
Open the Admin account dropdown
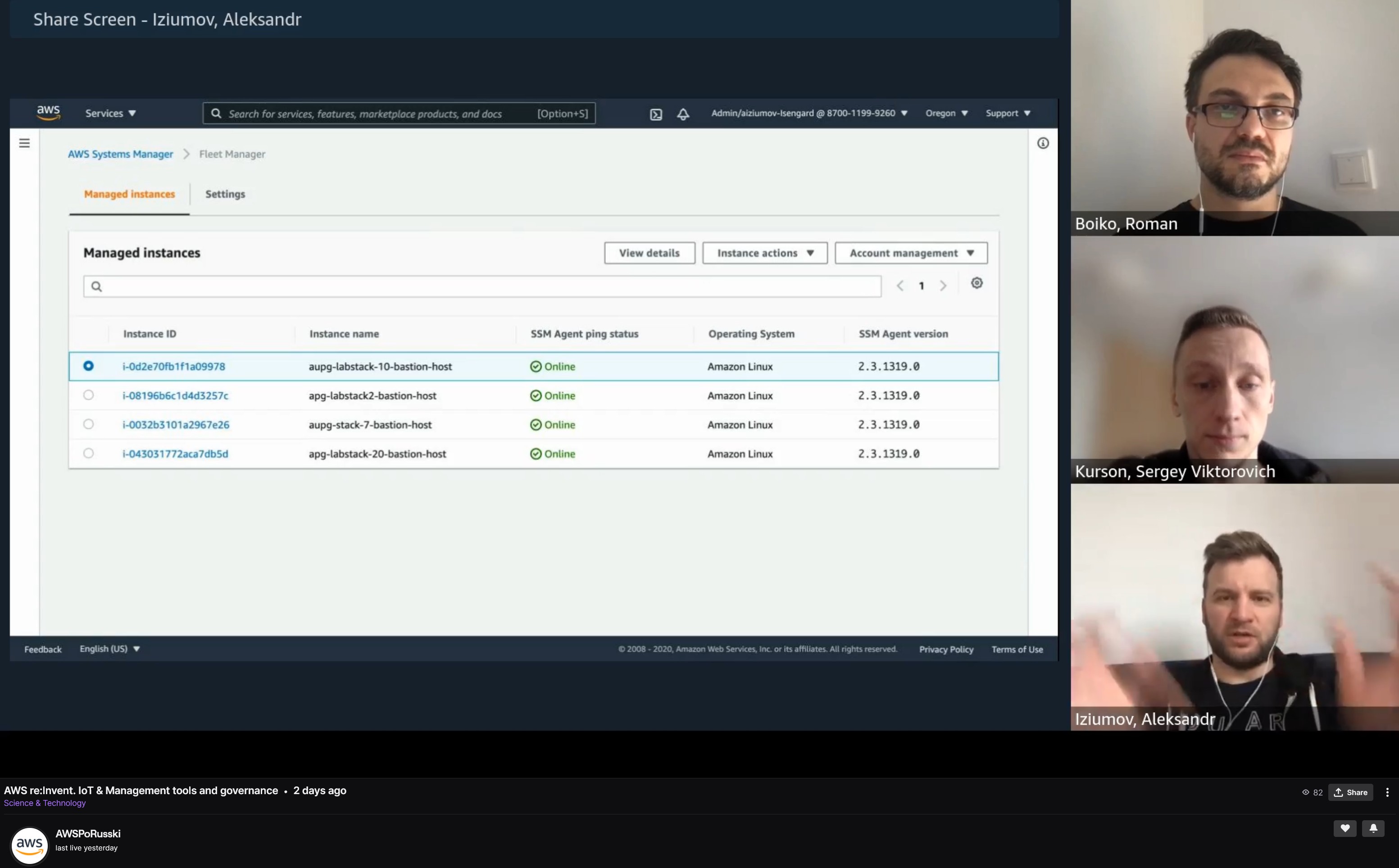[809, 113]
